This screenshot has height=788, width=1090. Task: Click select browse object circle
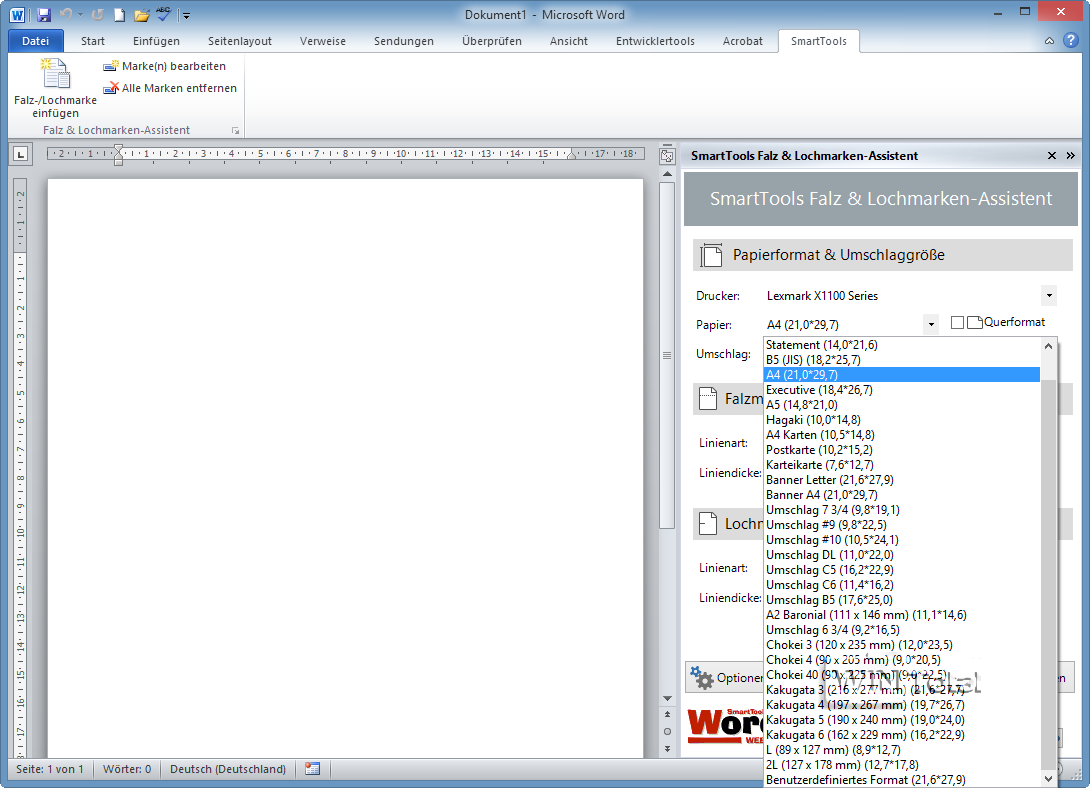[667, 731]
